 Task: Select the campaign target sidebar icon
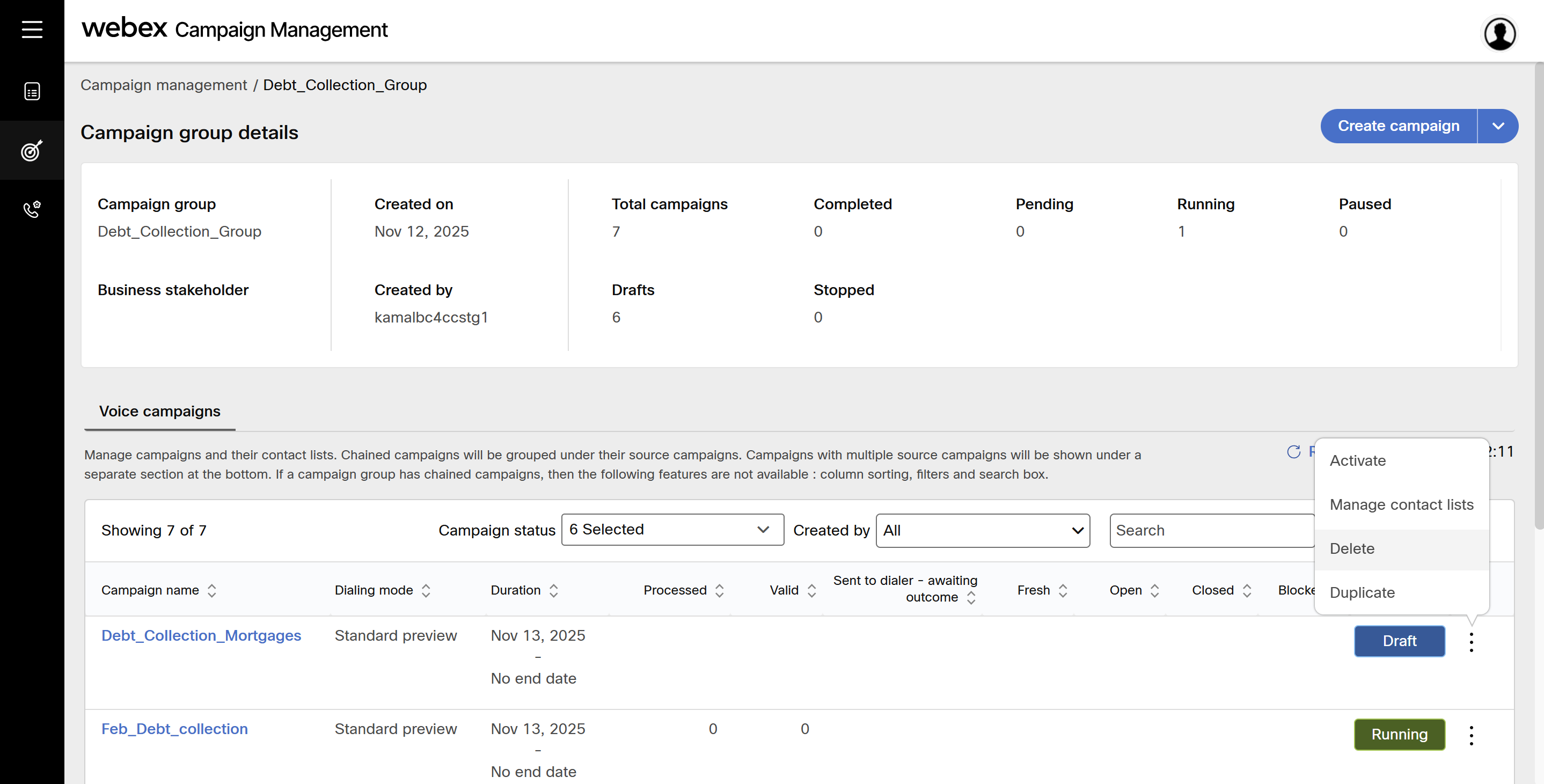(32, 150)
